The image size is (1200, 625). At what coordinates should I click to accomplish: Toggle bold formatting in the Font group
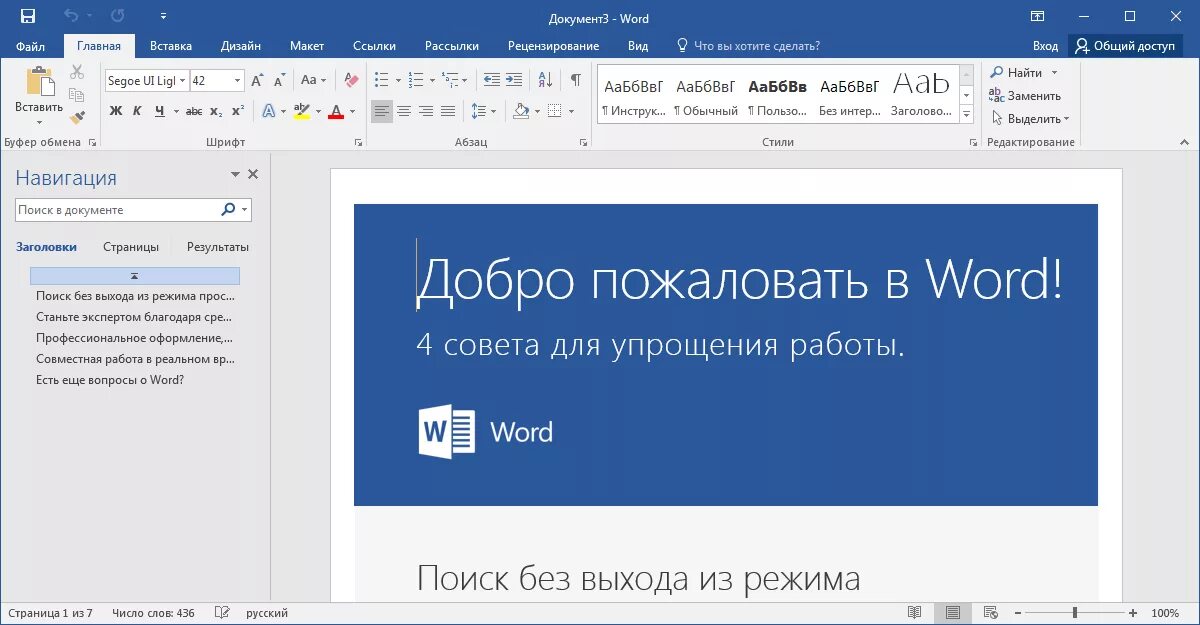click(x=116, y=110)
